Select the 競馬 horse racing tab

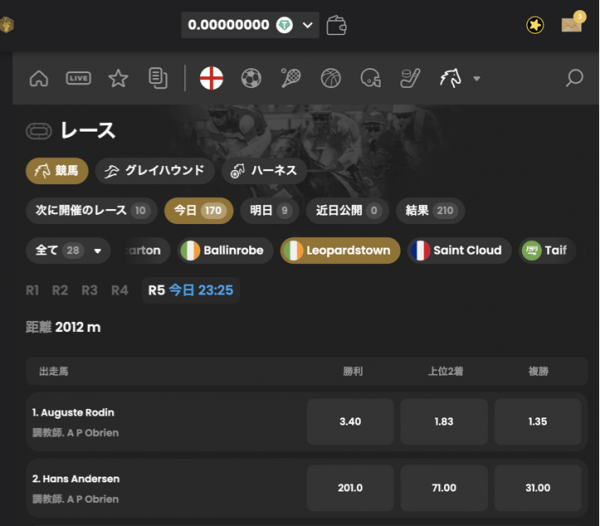[x=57, y=171]
